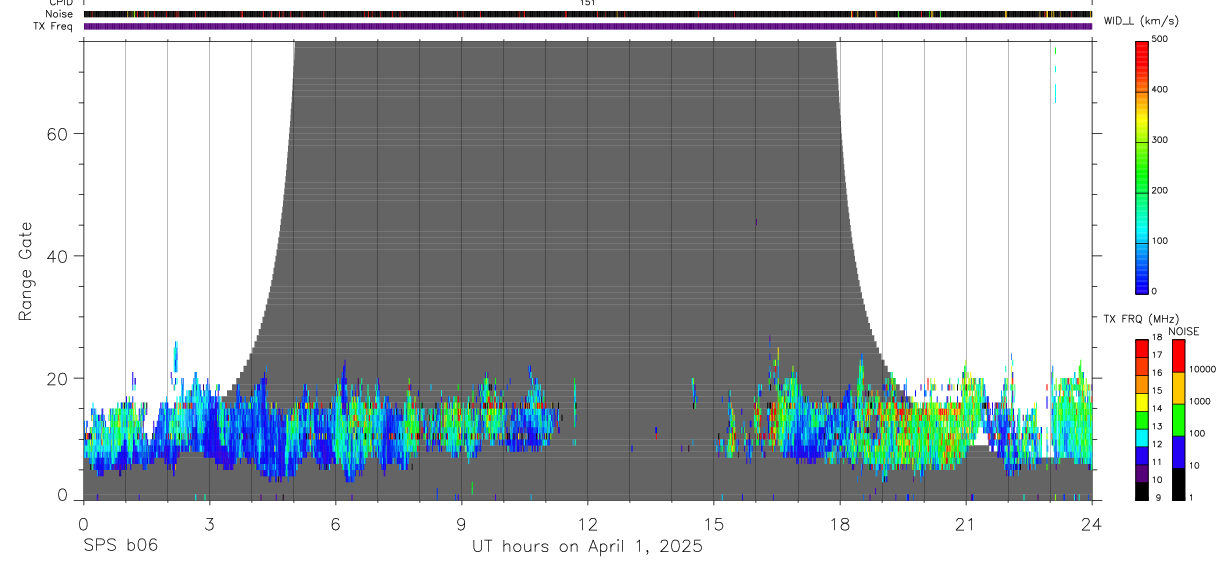Image resolution: width=1228 pixels, height=567 pixels.
Task: Pick the red 17–18 MHz frequency swatch
Action: [x=1141, y=349]
